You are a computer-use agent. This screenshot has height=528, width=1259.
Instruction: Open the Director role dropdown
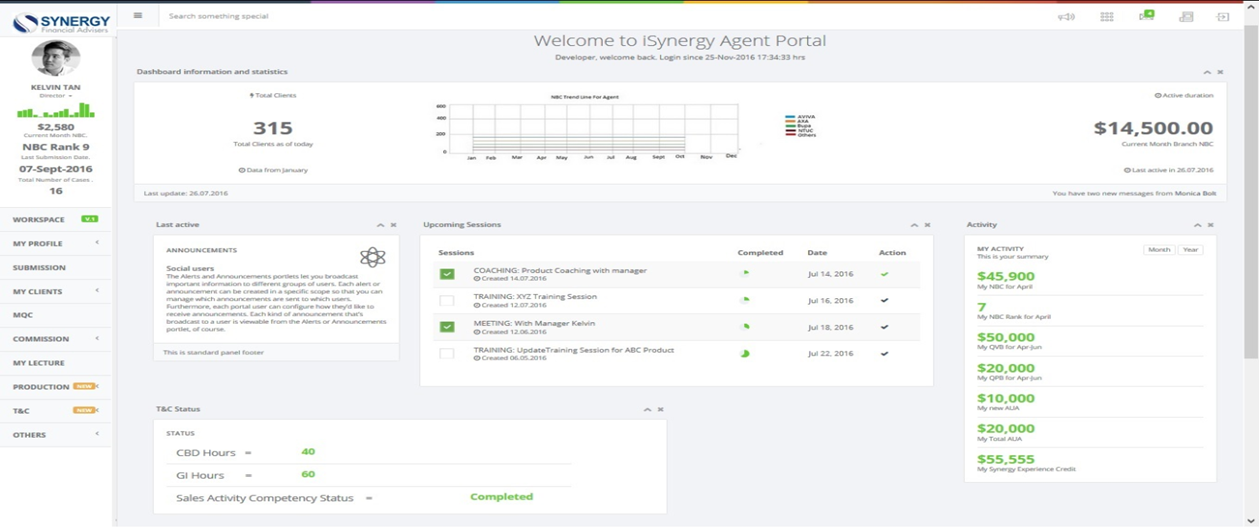tap(55, 96)
